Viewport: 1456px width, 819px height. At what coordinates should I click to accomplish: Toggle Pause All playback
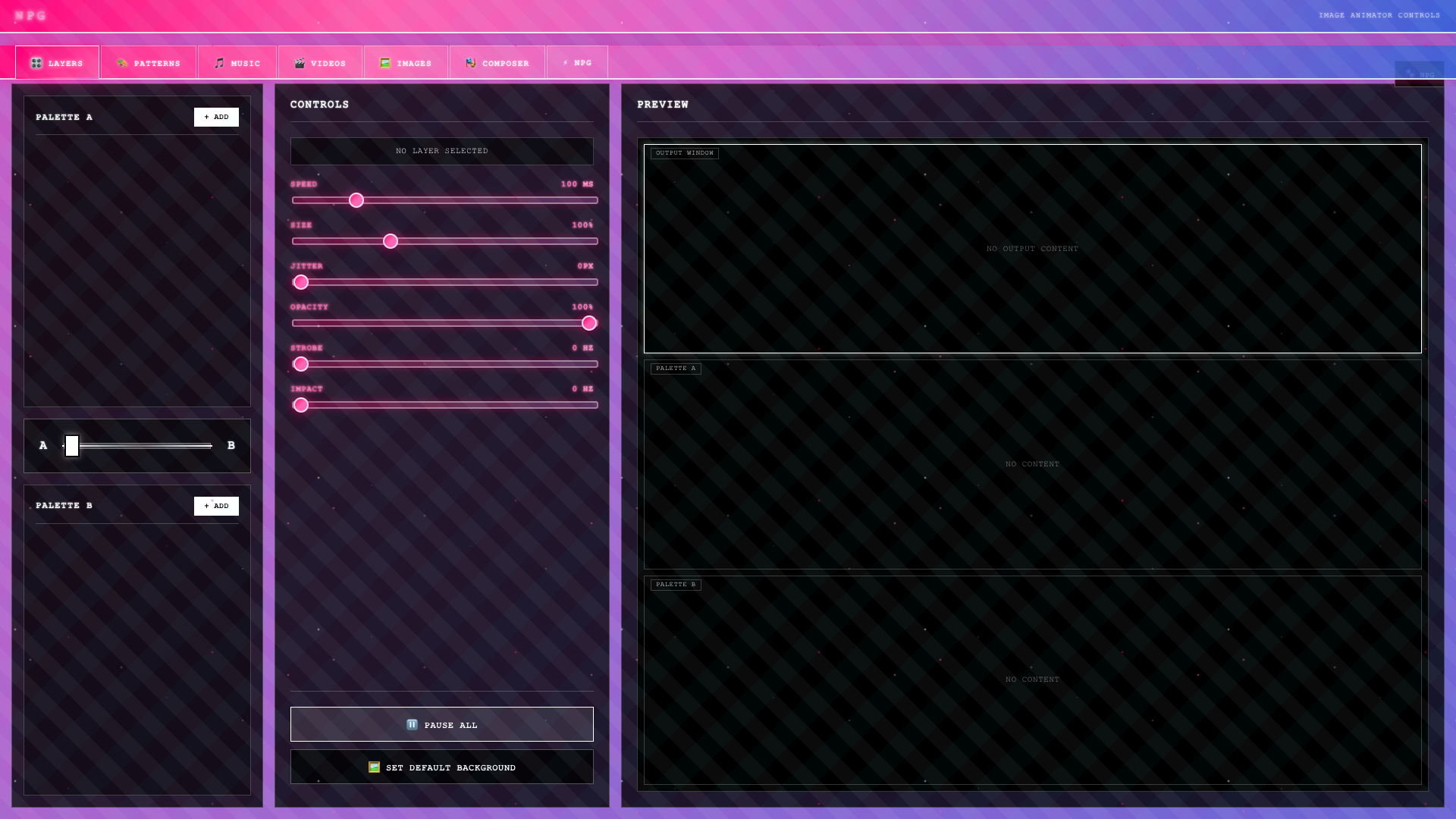click(442, 724)
